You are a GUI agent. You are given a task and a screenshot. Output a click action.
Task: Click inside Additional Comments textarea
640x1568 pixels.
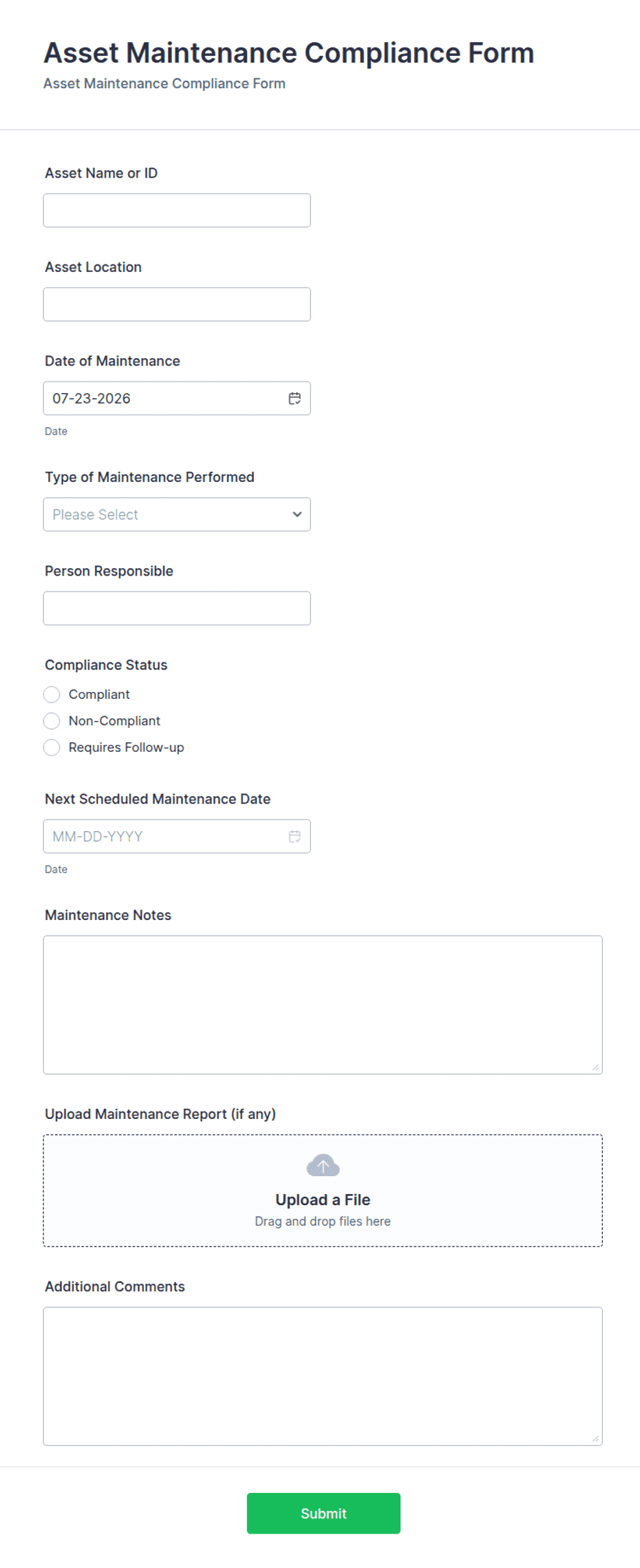(x=323, y=1376)
